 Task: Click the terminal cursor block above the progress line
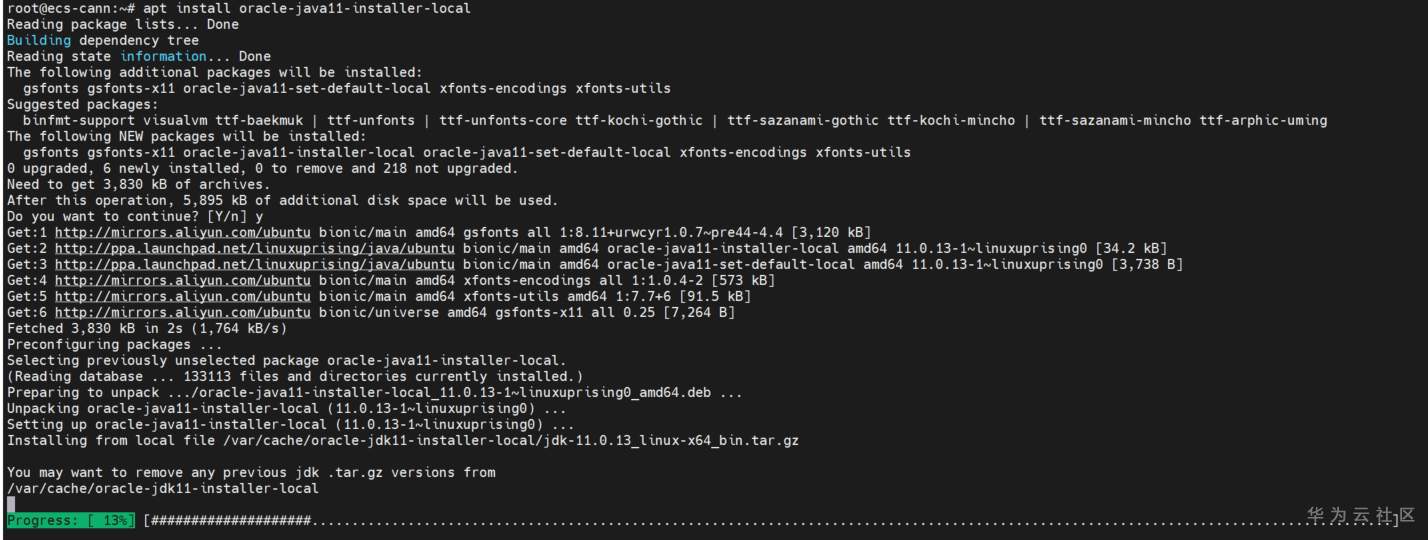pyautogui.click(x=11, y=505)
